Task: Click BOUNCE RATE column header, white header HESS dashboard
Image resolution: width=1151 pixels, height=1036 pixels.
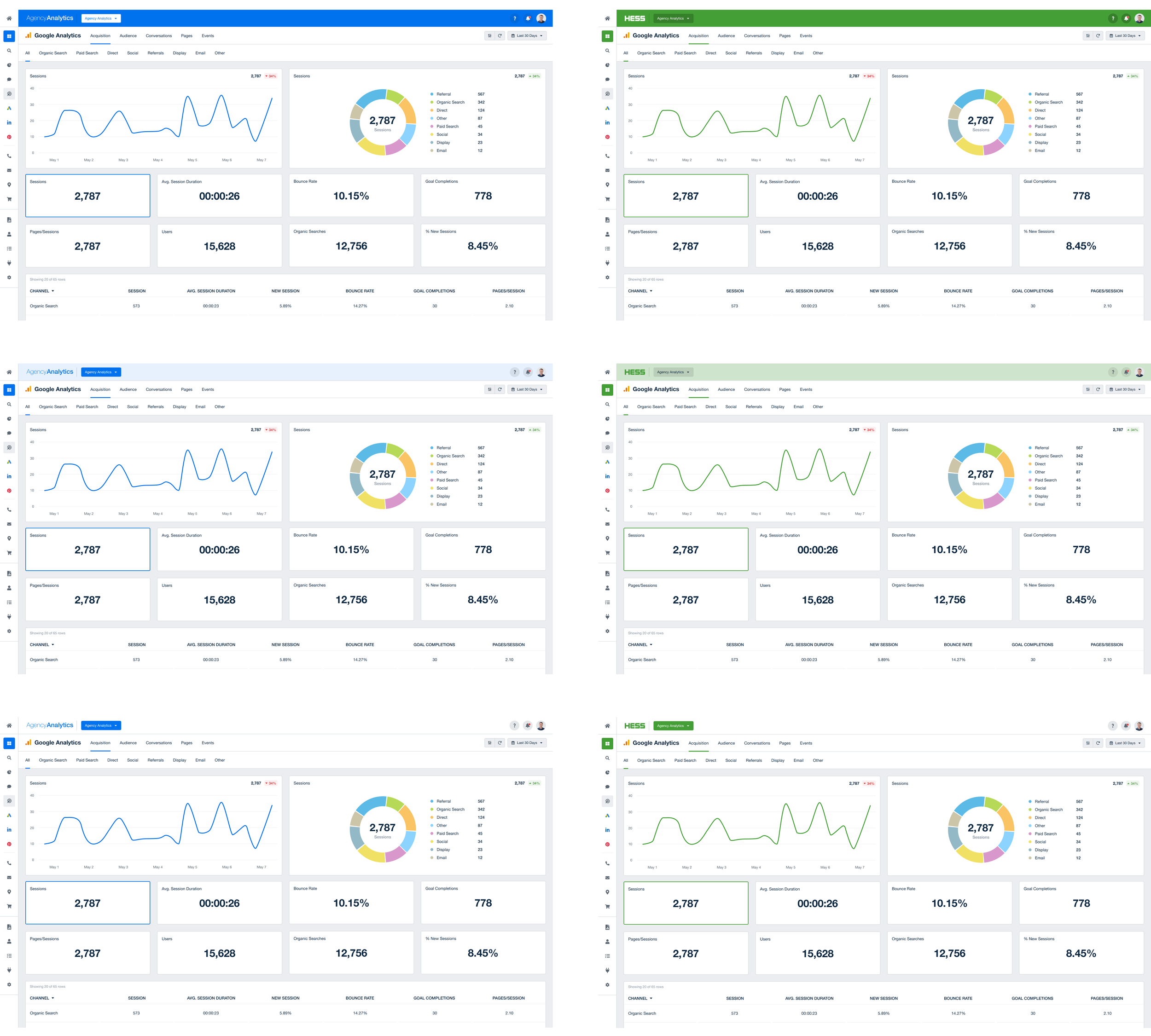Action: point(958,998)
